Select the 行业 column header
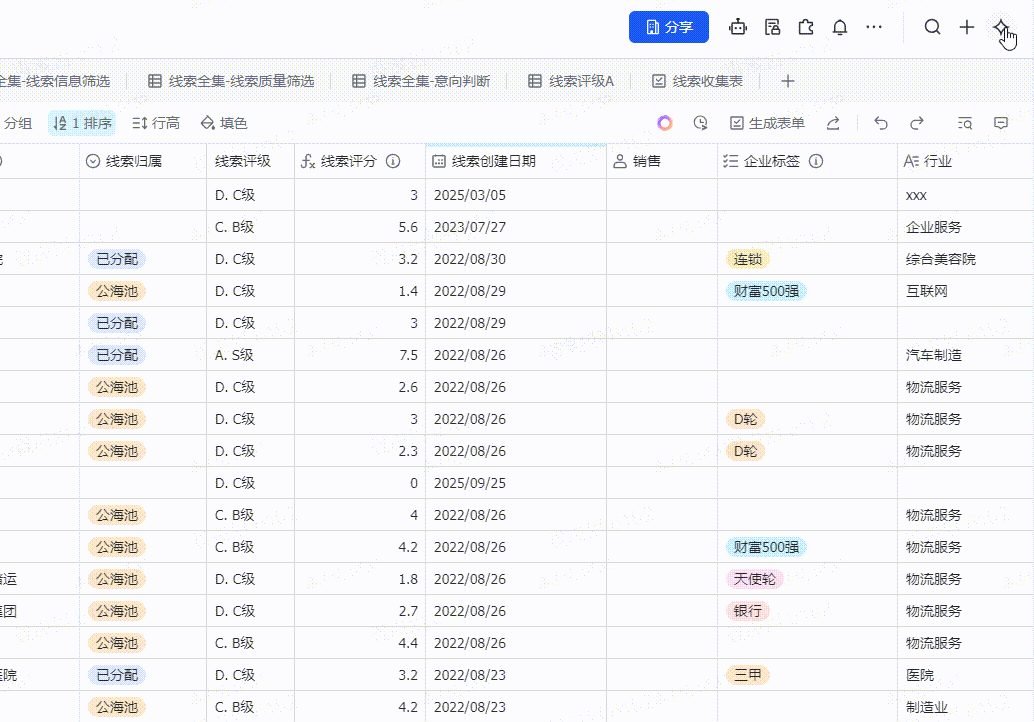Viewport: 1034px width, 722px height. [x=965, y=162]
